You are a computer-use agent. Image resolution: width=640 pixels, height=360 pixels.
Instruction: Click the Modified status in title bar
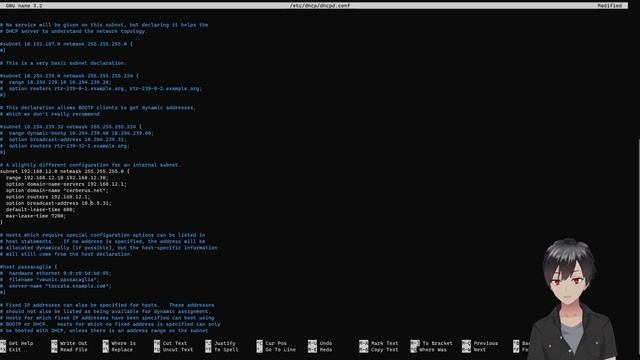[609, 6]
